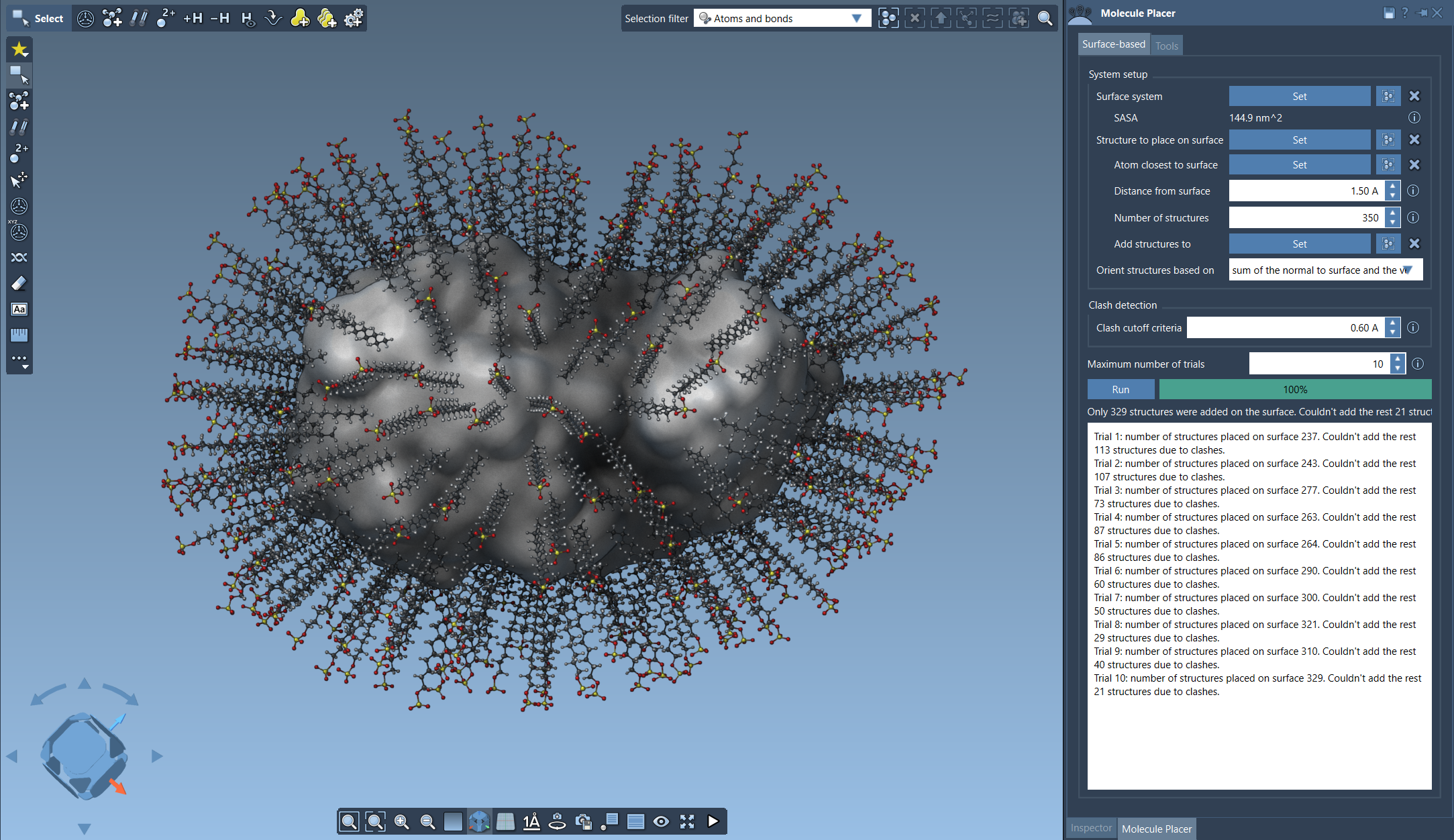The height and width of the screenshot is (840, 1454).
Task: Toggle the grid plane display
Action: tap(505, 821)
